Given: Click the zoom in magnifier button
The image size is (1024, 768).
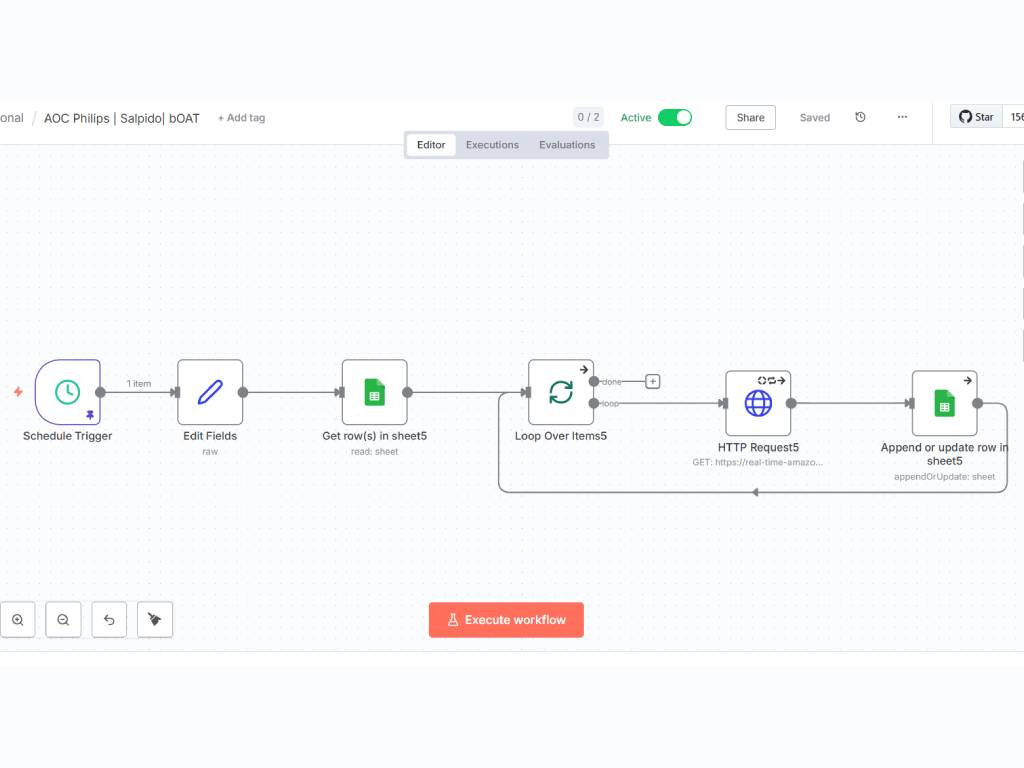Looking at the screenshot, I should click(18, 620).
